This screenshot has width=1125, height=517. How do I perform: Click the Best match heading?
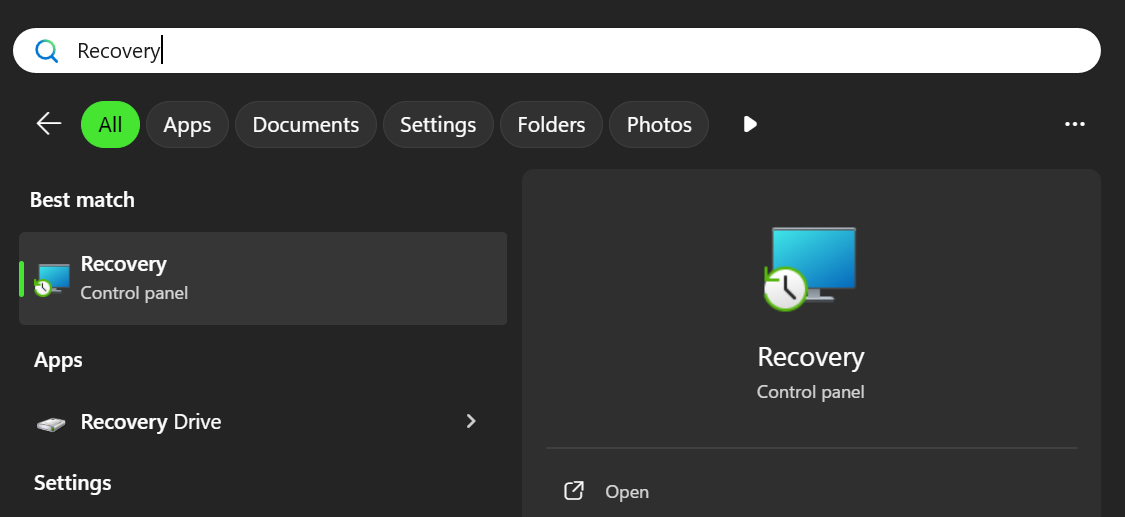(83, 199)
